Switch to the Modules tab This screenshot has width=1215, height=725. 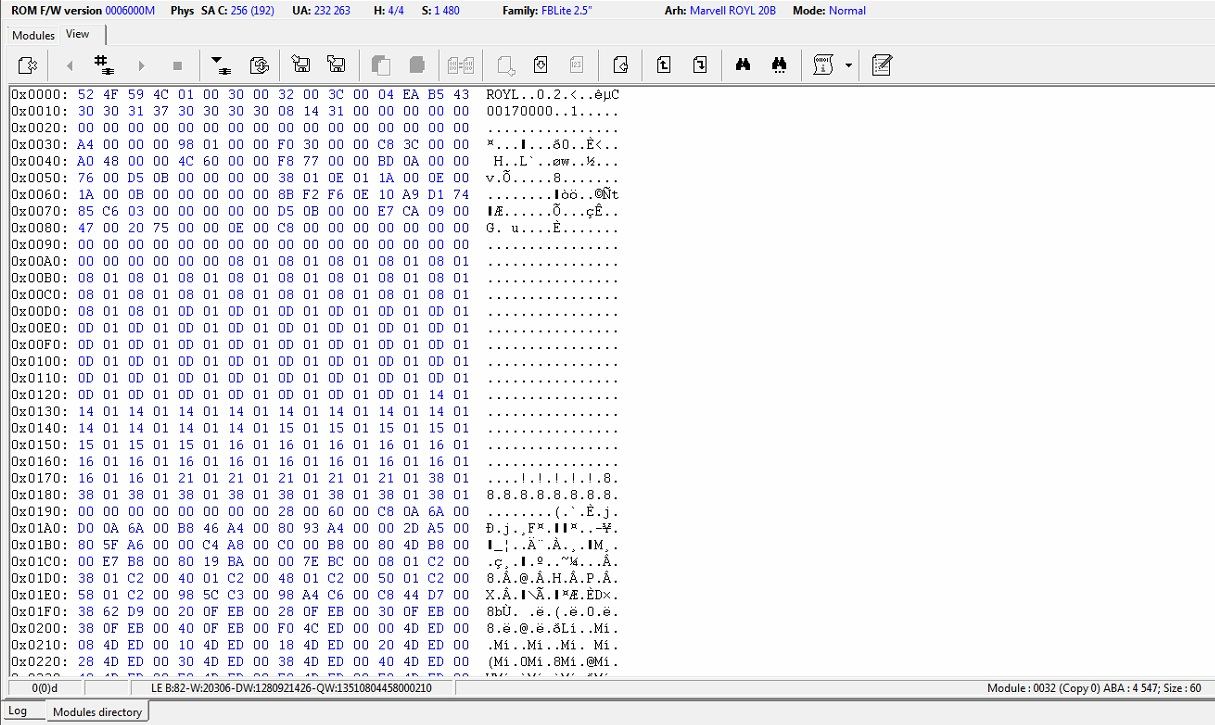click(x=33, y=35)
